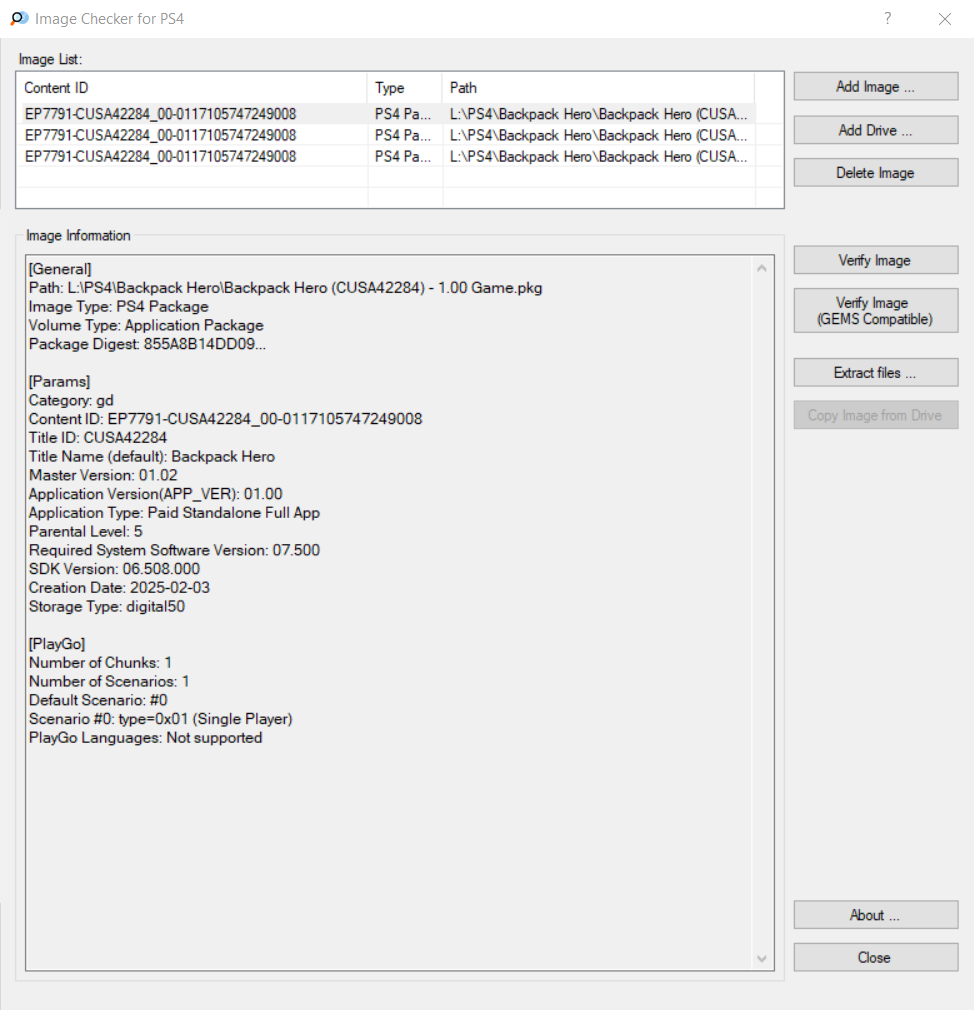
Task: Click the [General] section heading
Action: pyautogui.click(x=60, y=269)
